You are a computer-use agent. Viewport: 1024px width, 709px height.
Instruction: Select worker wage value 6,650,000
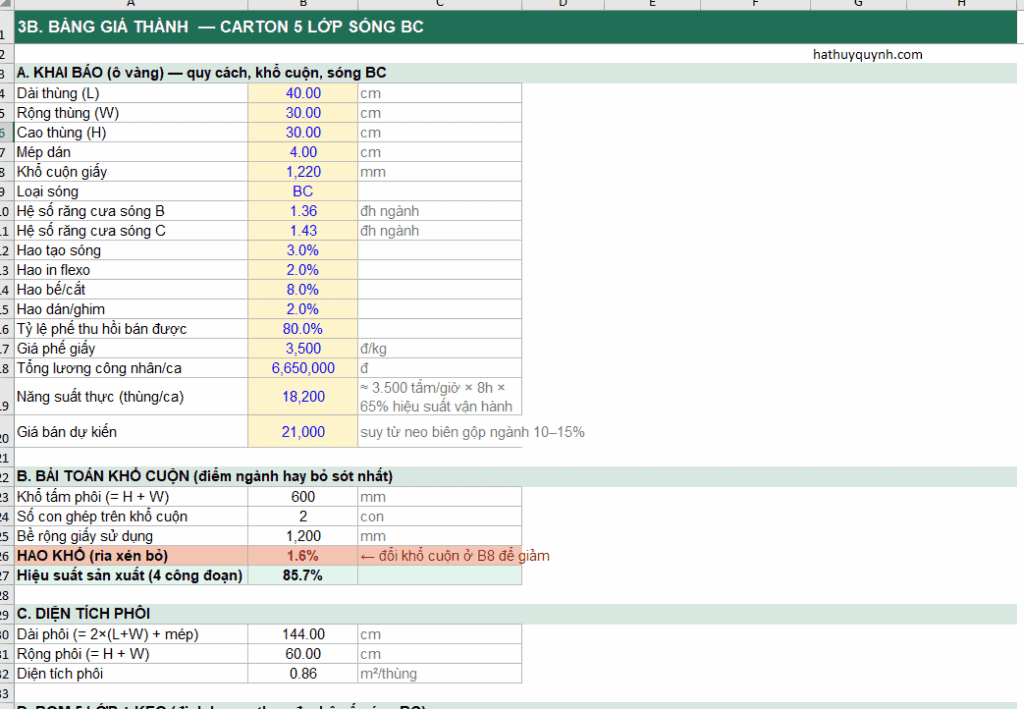(303, 368)
